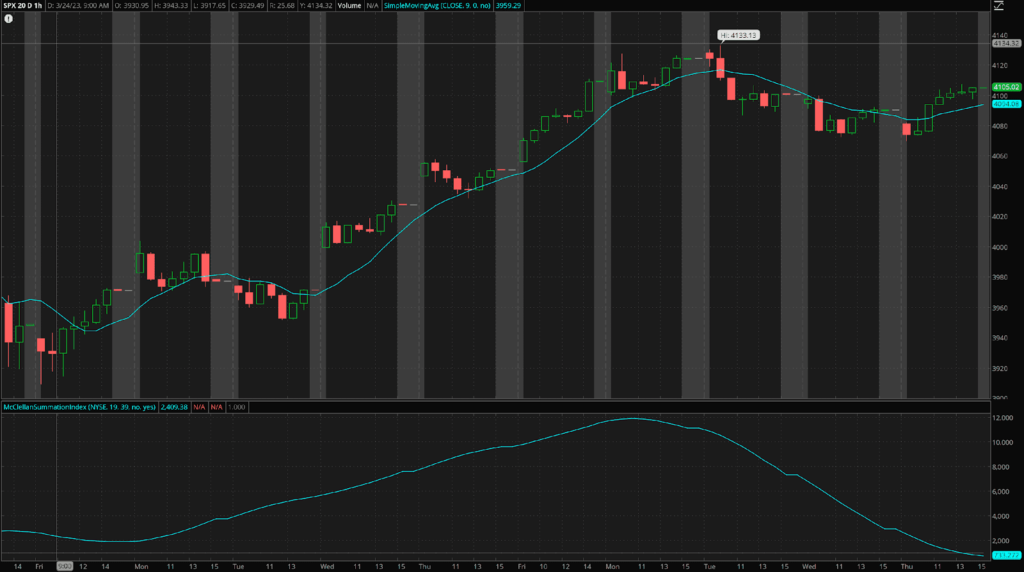Image resolution: width=1024 pixels, height=572 pixels.
Task: Click the 2,409.38 summation index value
Action: (174, 407)
